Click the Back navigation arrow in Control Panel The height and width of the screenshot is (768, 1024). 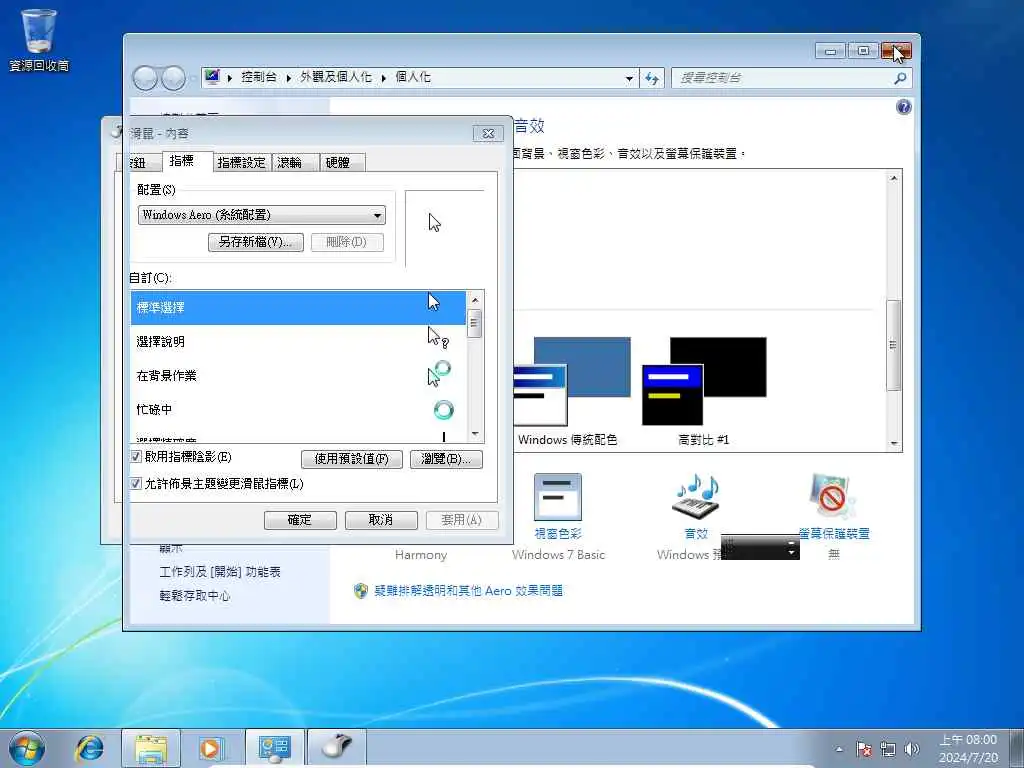[x=145, y=78]
